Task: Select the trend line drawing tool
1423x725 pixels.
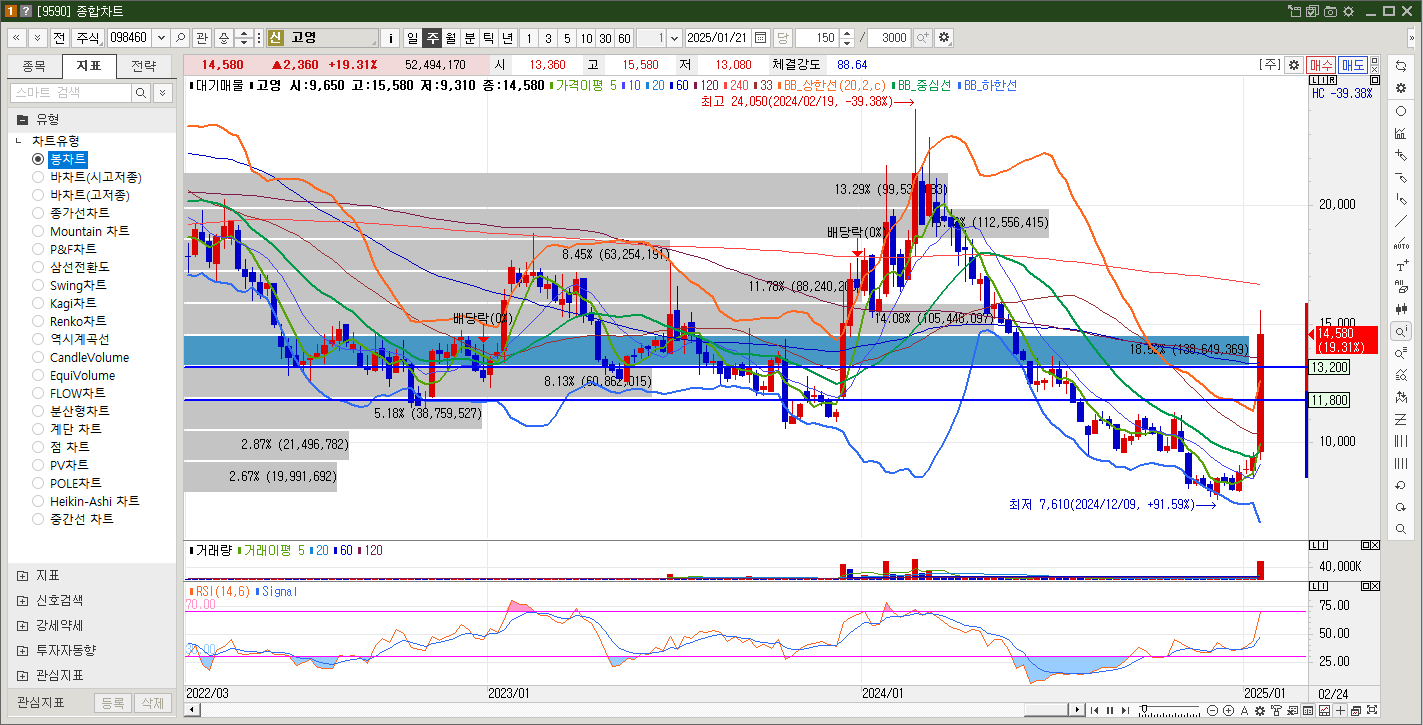Action: [1401, 221]
